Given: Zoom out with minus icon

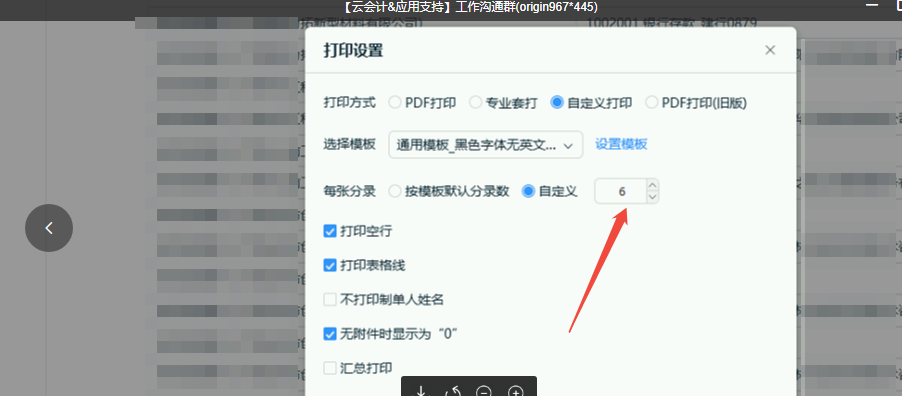Looking at the screenshot, I should tap(484, 392).
